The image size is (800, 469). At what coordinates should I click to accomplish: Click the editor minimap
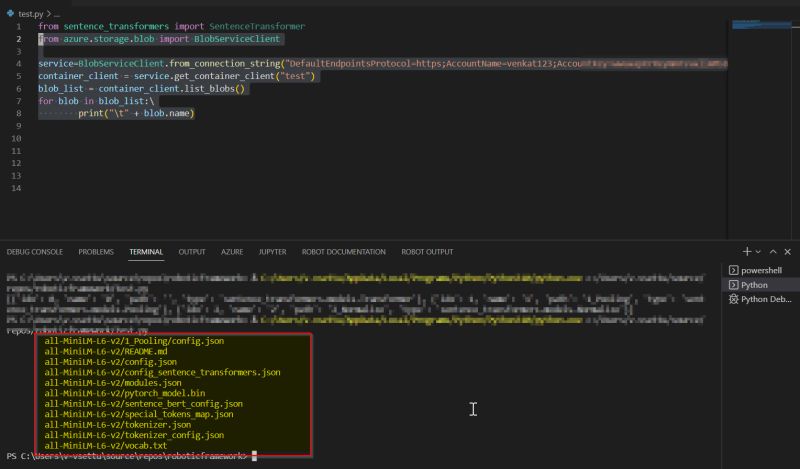point(762,24)
